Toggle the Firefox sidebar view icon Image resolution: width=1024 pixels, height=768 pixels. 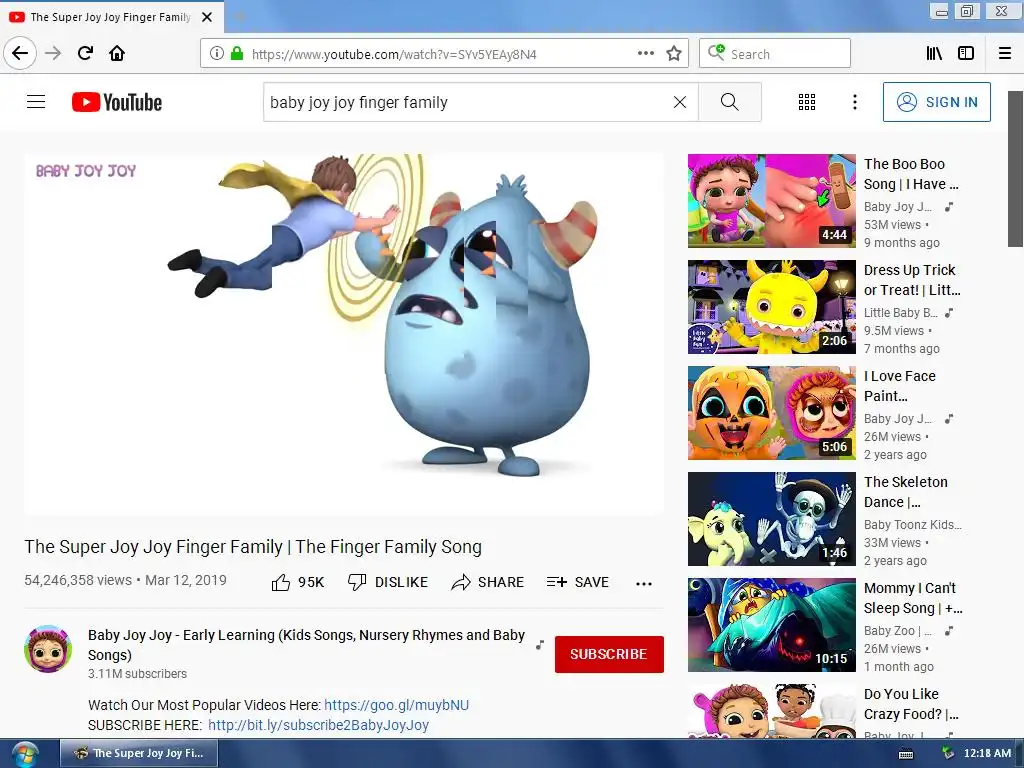[x=966, y=53]
